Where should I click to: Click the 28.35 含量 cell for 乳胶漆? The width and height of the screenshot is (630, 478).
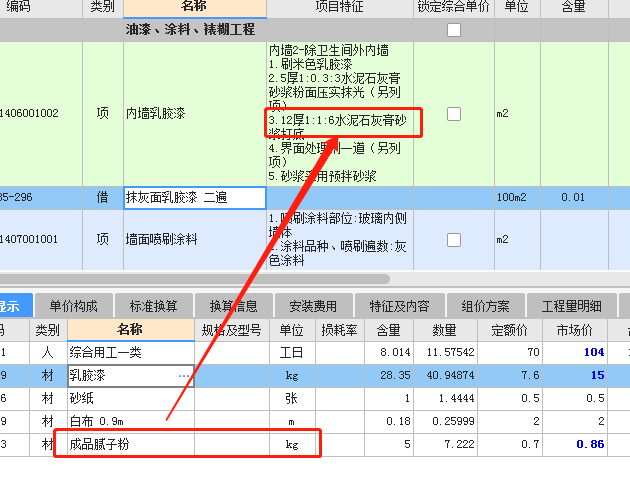click(x=389, y=376)
